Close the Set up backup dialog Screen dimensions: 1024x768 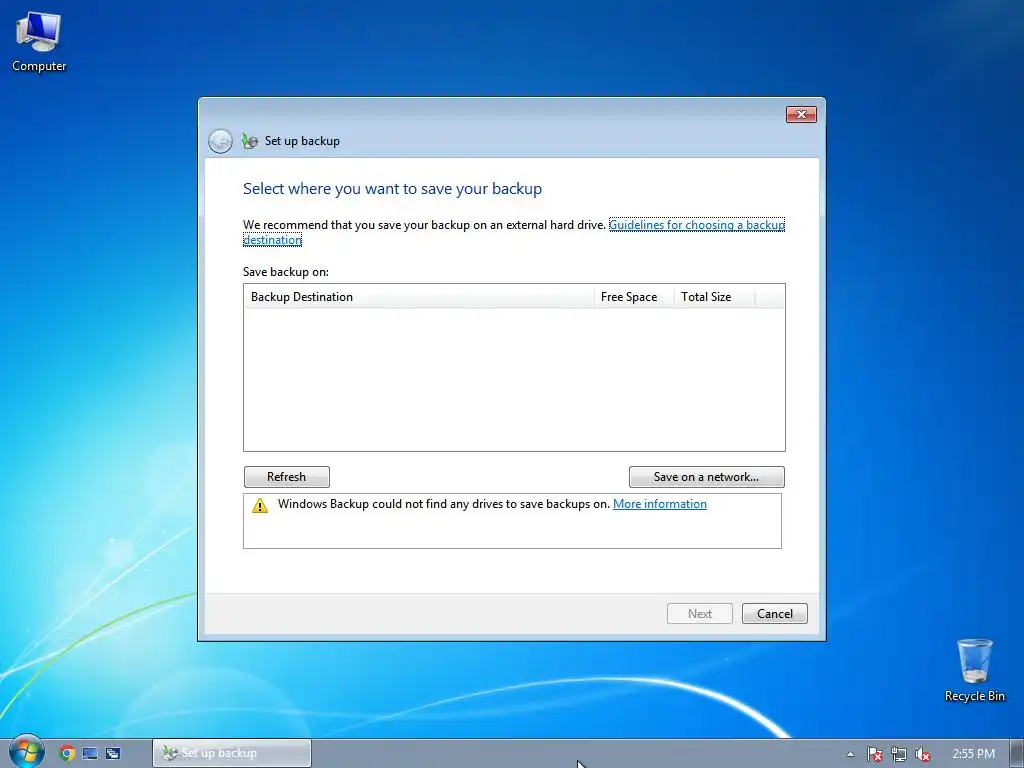(801, 114)
